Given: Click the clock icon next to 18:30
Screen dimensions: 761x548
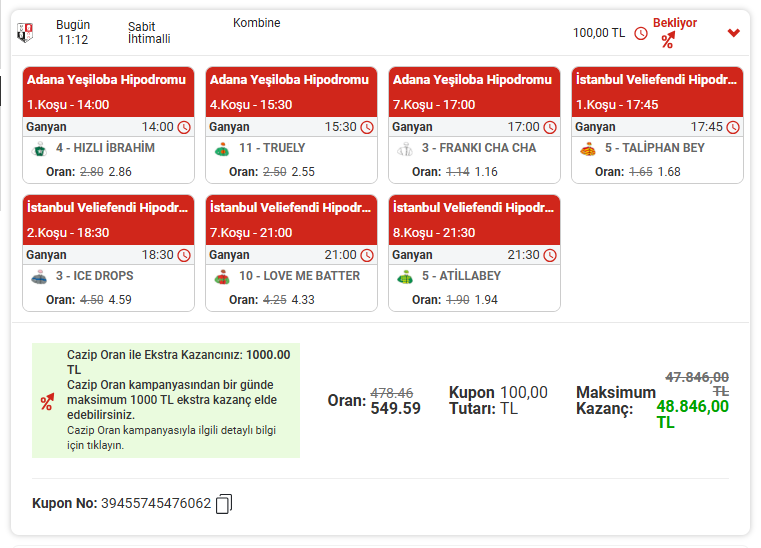Looking at the screenshot, I should pyautogui.click(x=184, y=255).
